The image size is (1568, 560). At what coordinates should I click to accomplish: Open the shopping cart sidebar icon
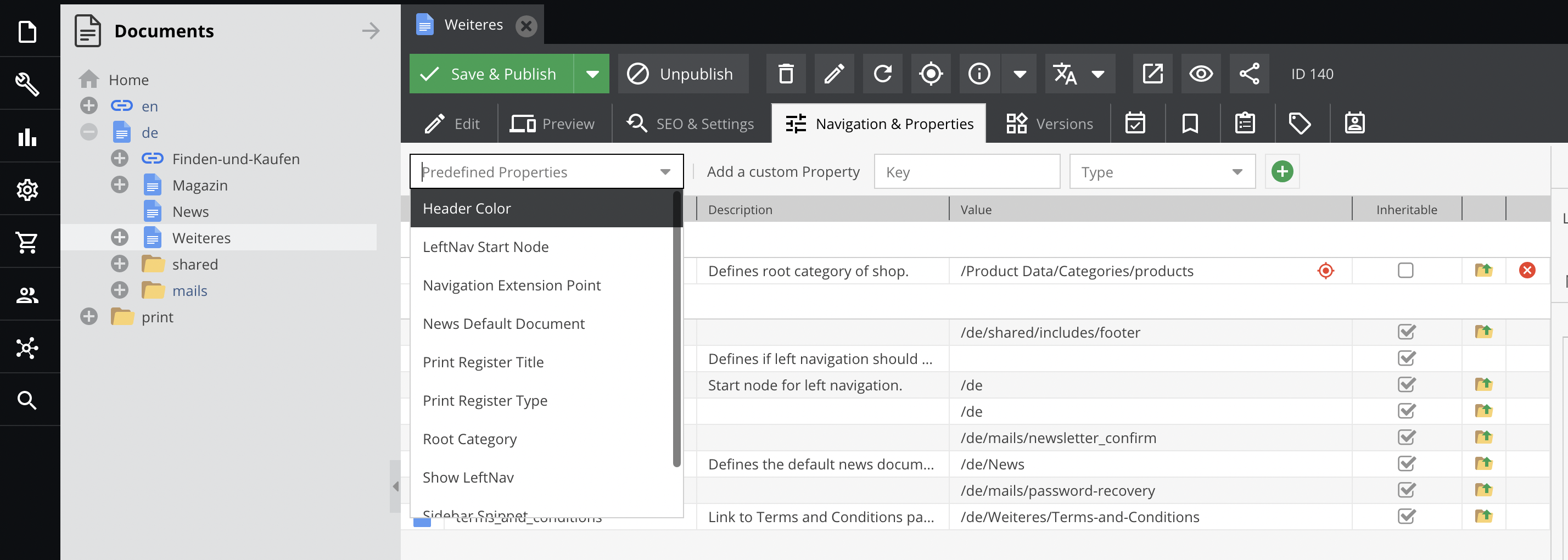point(28,242)
